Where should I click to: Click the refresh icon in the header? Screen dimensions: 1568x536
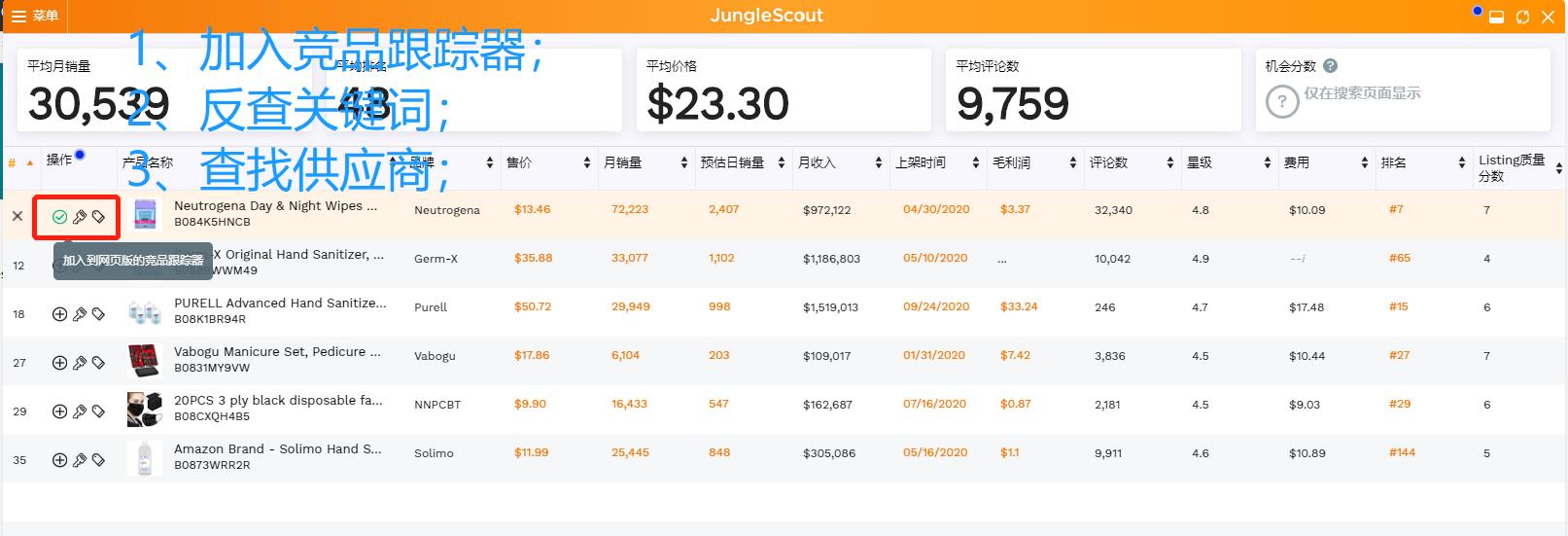(x=1522, y=17)
